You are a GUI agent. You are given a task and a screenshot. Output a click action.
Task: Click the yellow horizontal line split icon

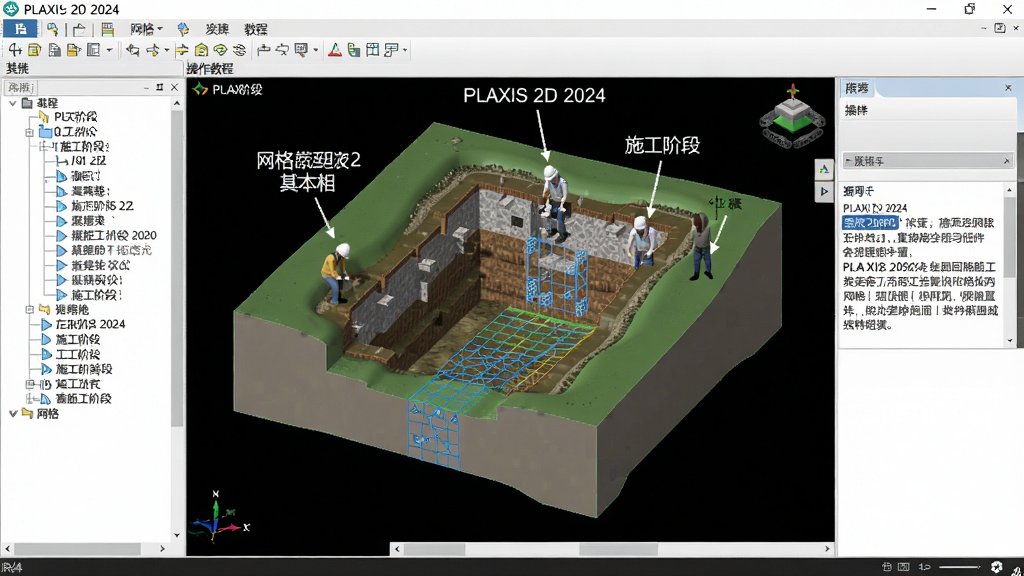click(182, 50)
